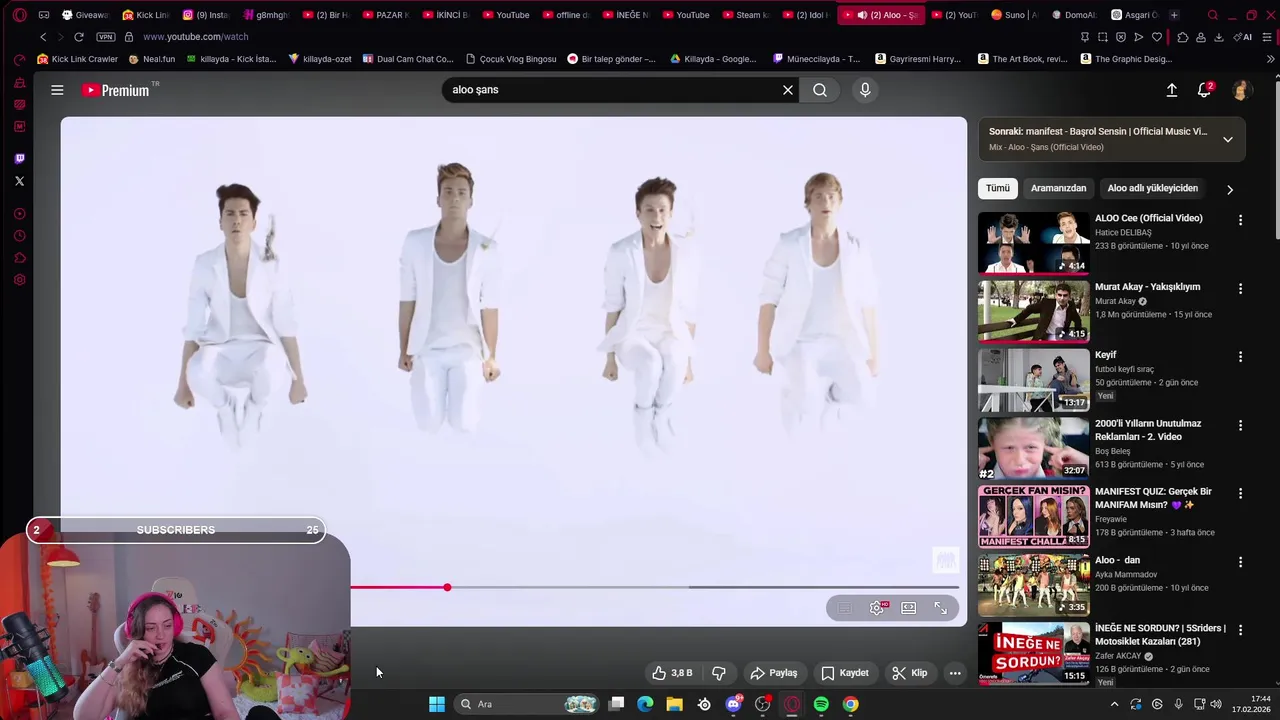Screen dimensions: 1280x720
Task: Toggle theater mode in the player
Action: (x=908, y=608)
